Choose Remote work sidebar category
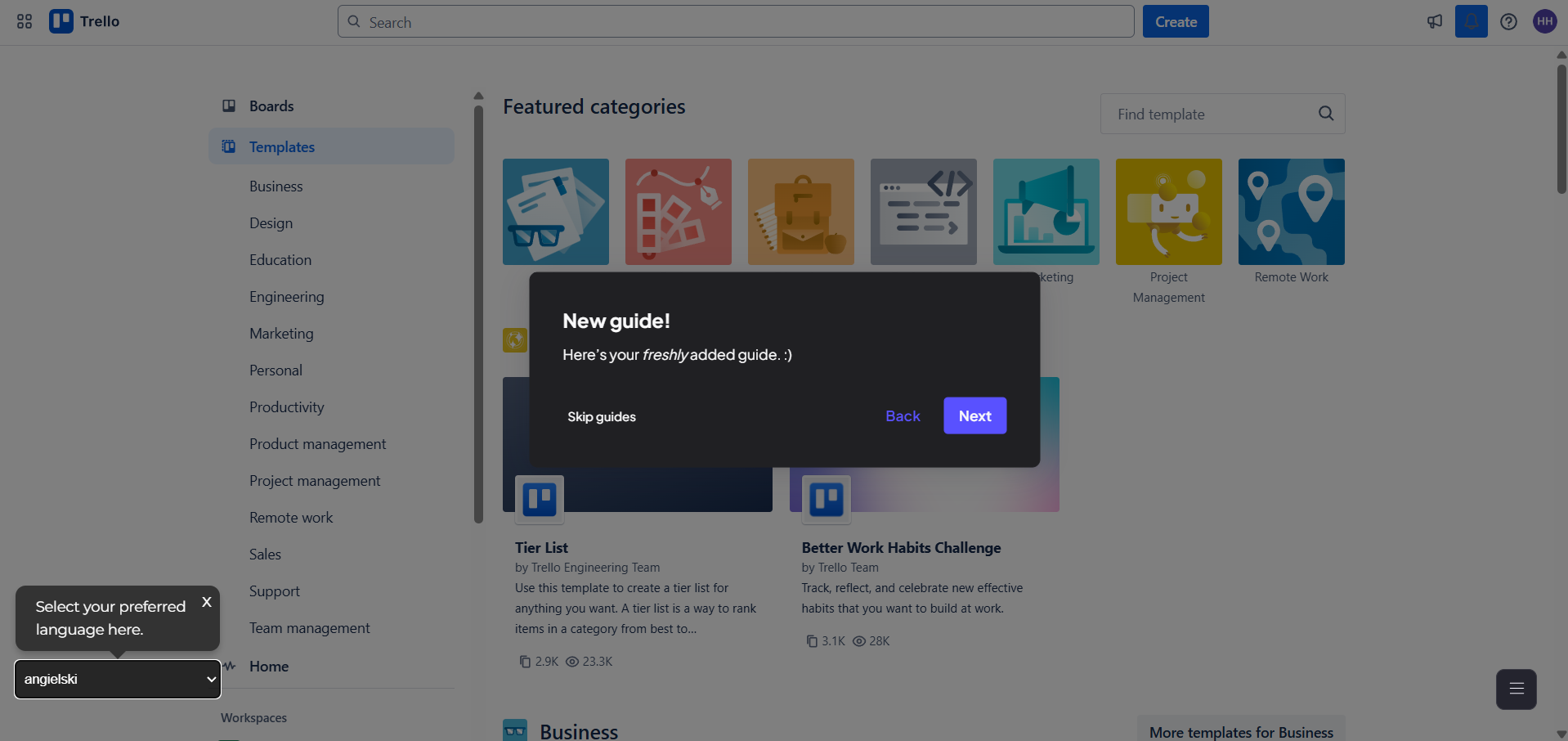This screenshot has width=1568, height=741. pyautogui.click(x=291, y=518)
